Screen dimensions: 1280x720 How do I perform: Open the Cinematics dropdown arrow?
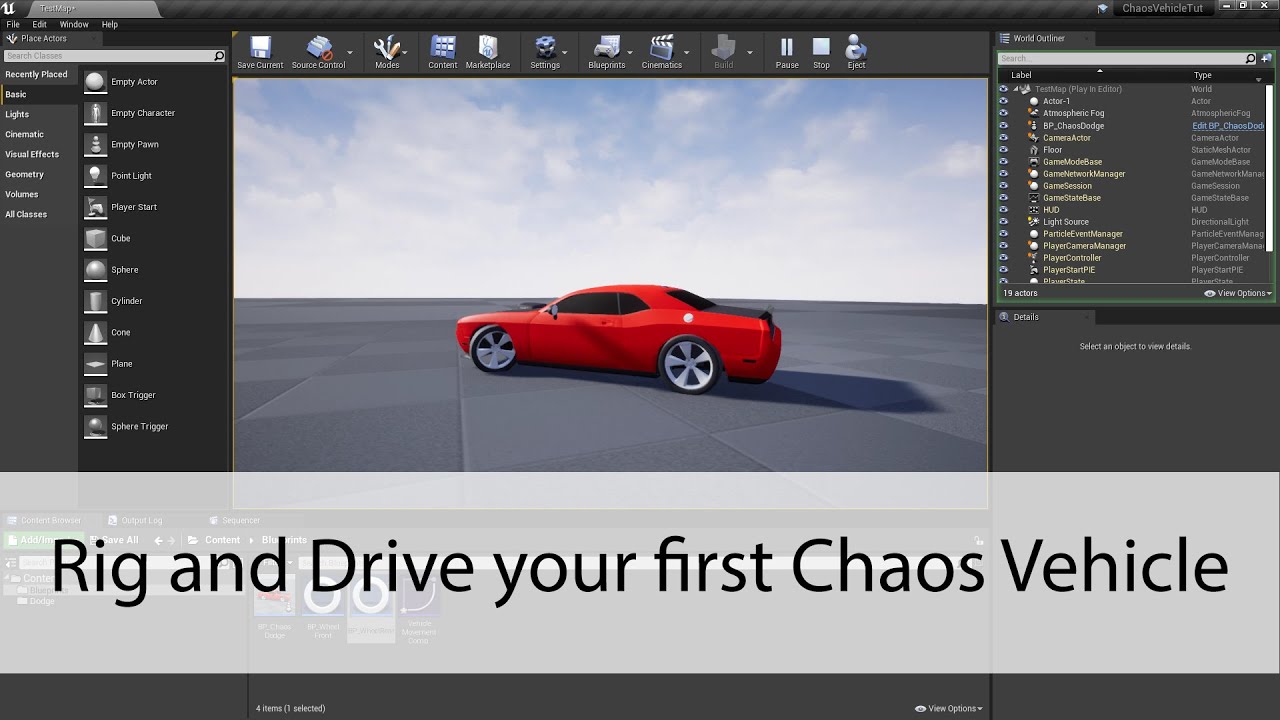tap(687, 53)
